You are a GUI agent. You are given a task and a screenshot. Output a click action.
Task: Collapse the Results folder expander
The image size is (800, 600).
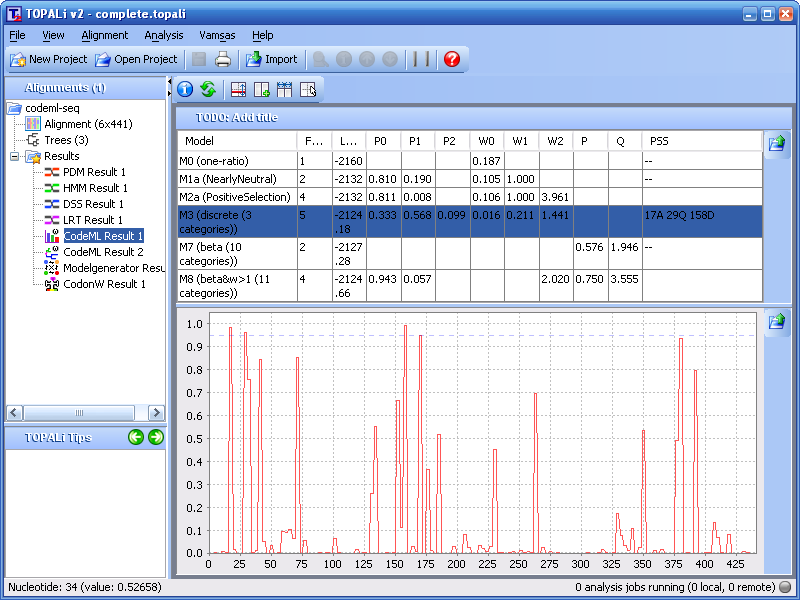tap(15, 156)
